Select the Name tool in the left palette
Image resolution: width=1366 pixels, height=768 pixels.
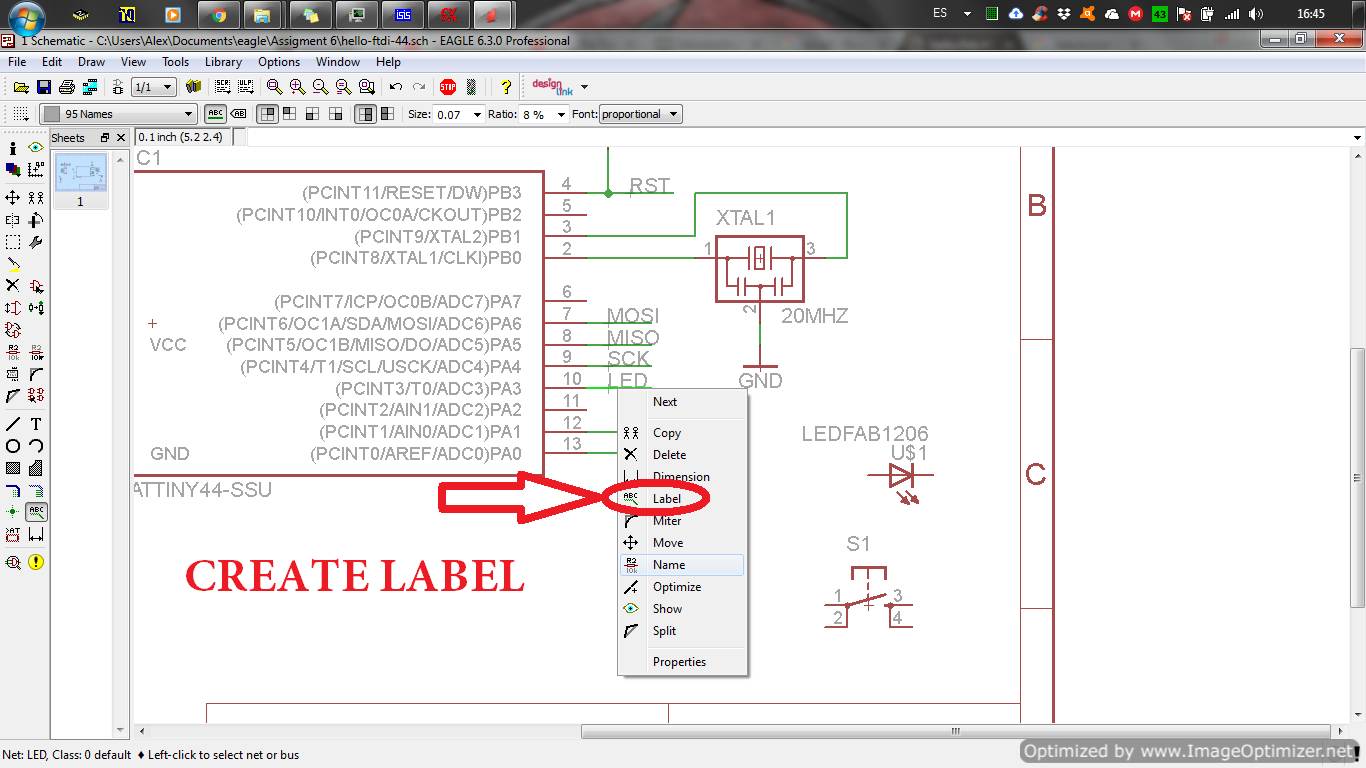click(x=13, y=352)
